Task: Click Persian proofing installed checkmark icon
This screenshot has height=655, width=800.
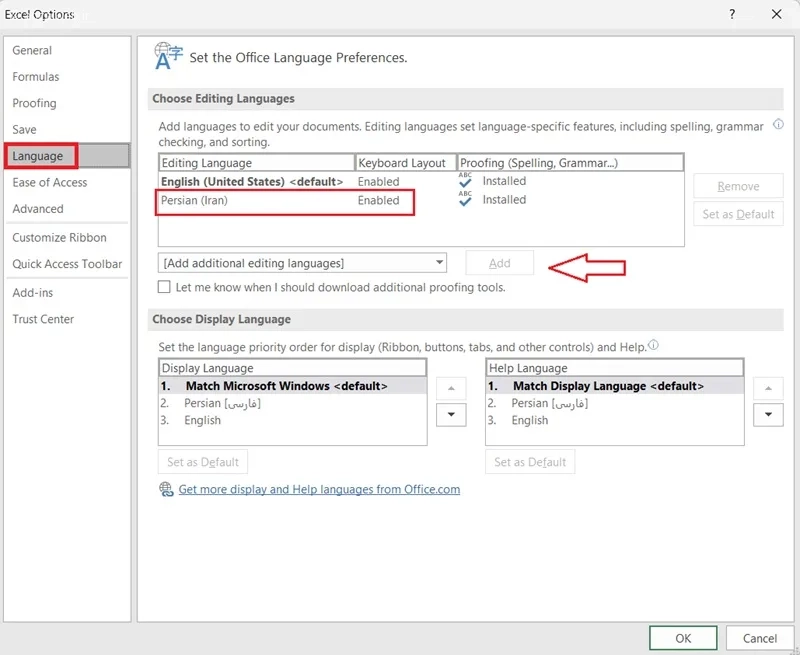Action: tap(465, 199)
